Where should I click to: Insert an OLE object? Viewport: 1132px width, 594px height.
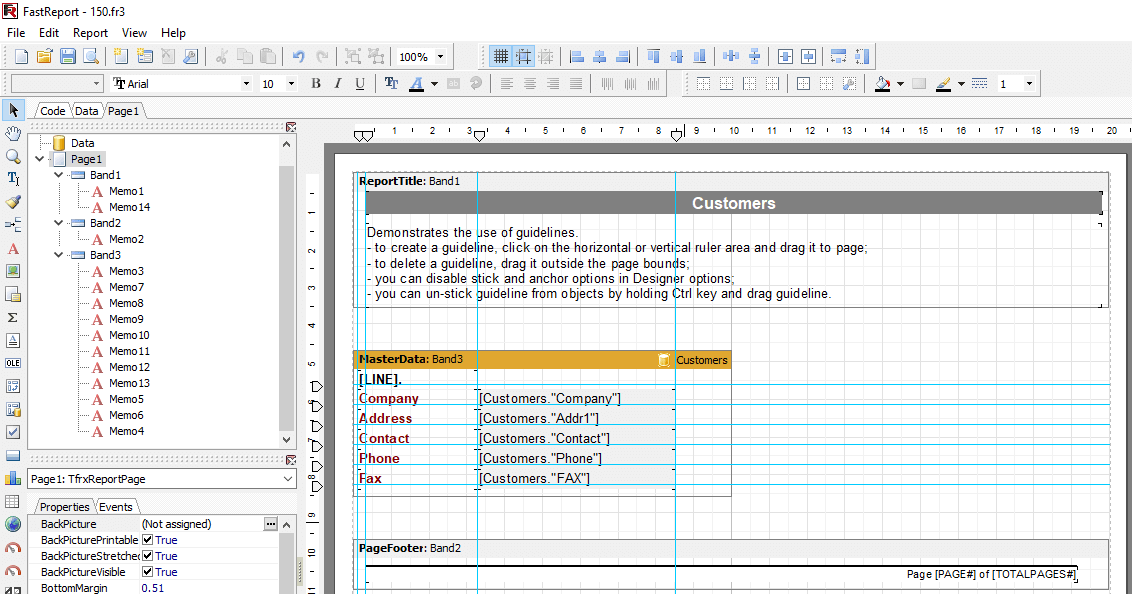(x=13, y=363)
